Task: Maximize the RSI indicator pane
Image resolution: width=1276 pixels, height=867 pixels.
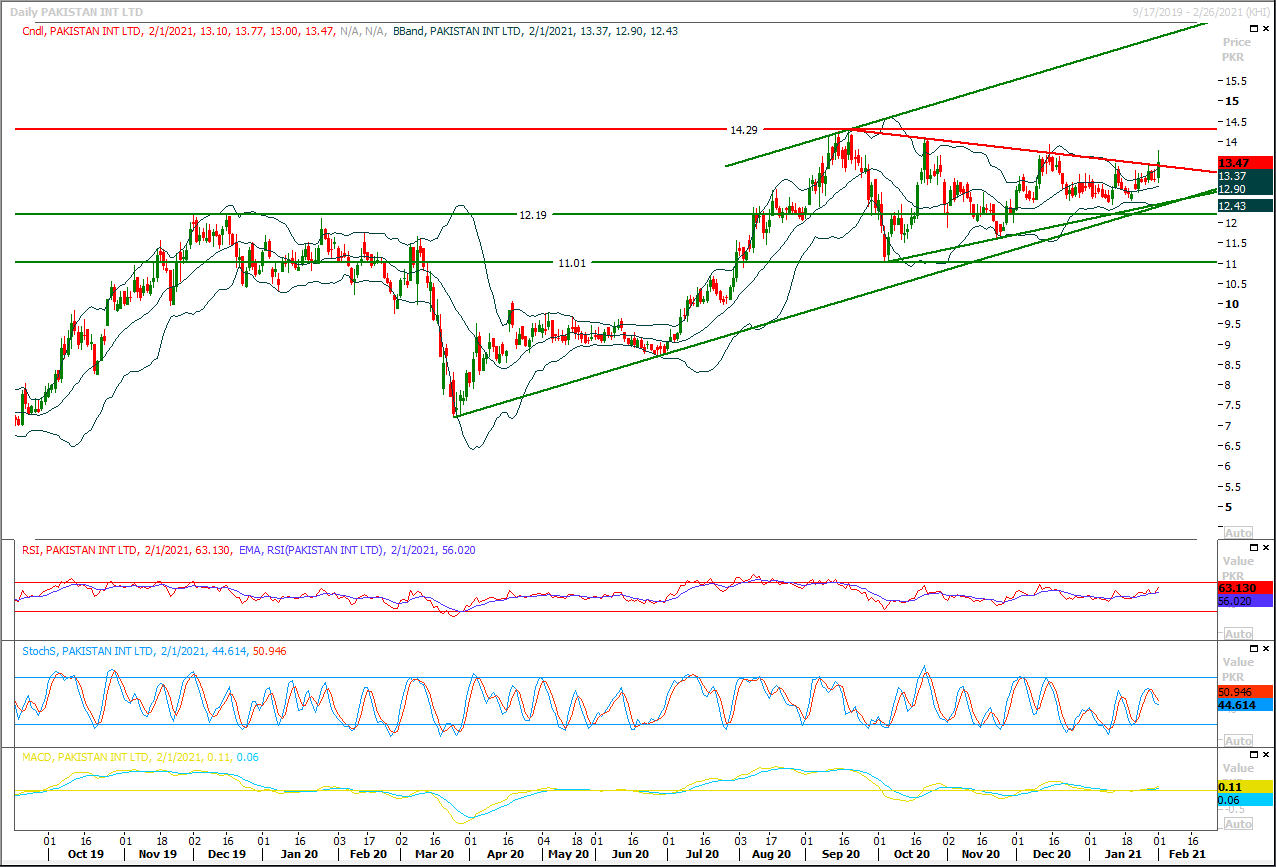Action: 1254,548
